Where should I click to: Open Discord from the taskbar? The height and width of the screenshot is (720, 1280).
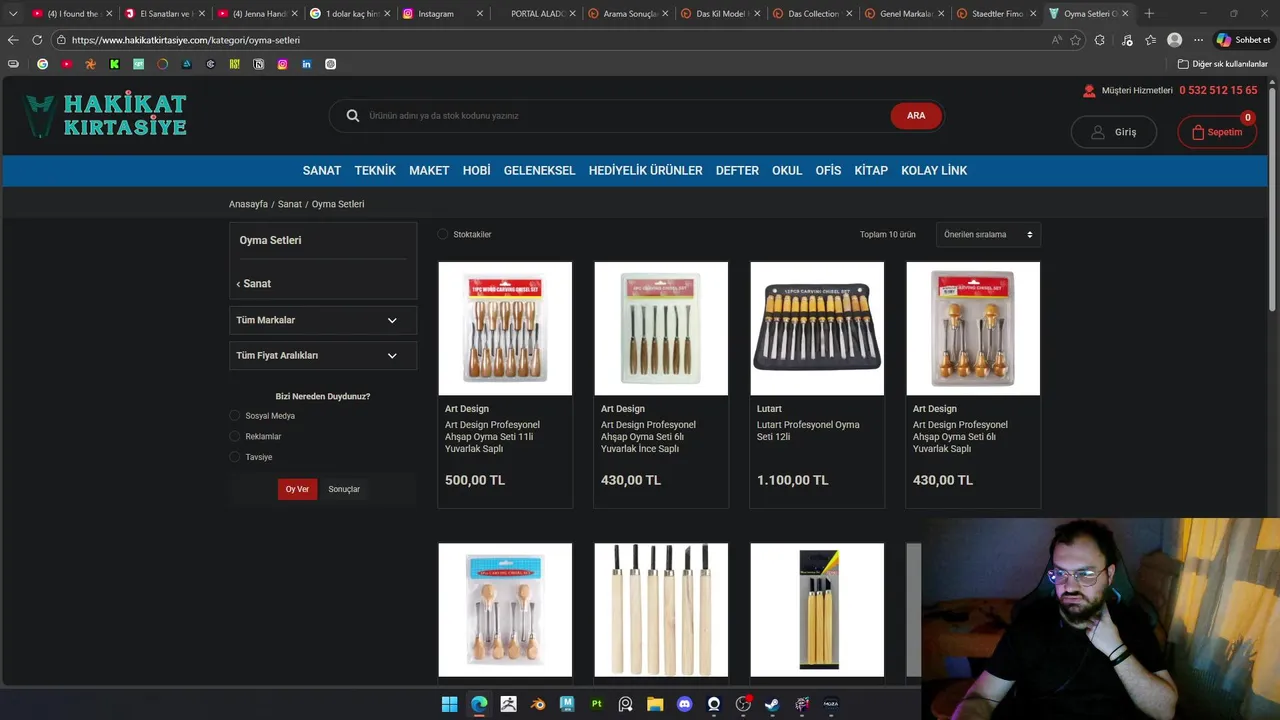point(684,704)
